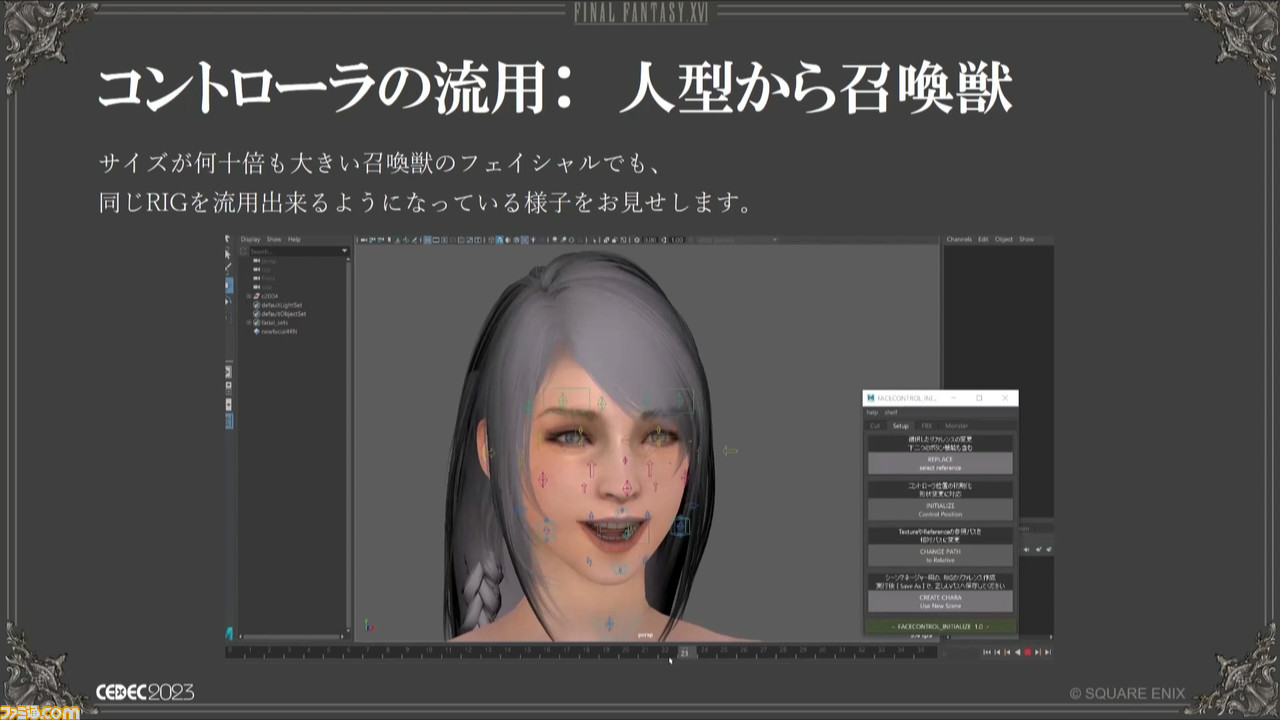Open Camera Attributes from viewport toolbar
The height and width of the screenshot is (720, 1280).
click(381, 240)
